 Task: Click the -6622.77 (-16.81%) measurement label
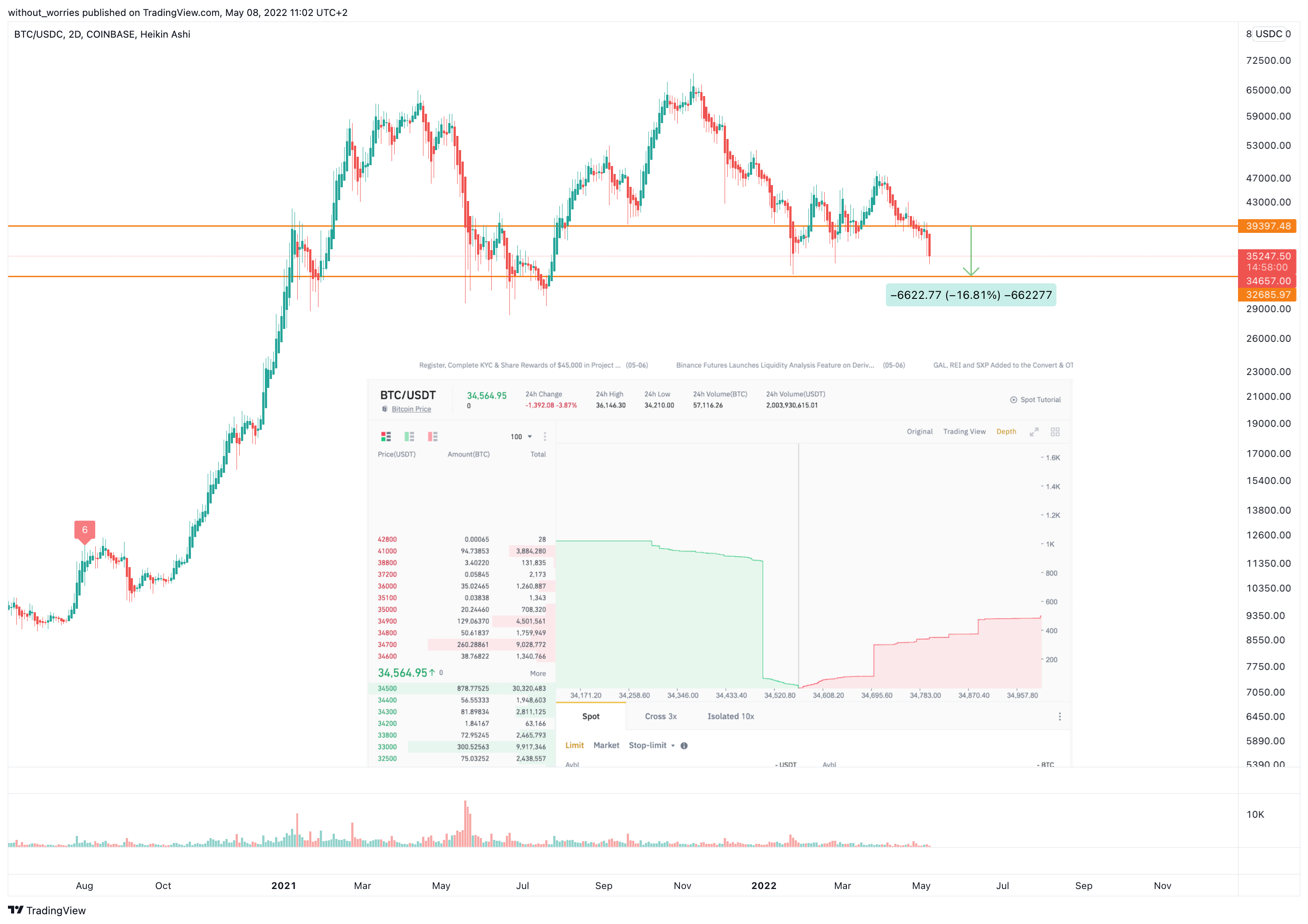pos(971,295)
